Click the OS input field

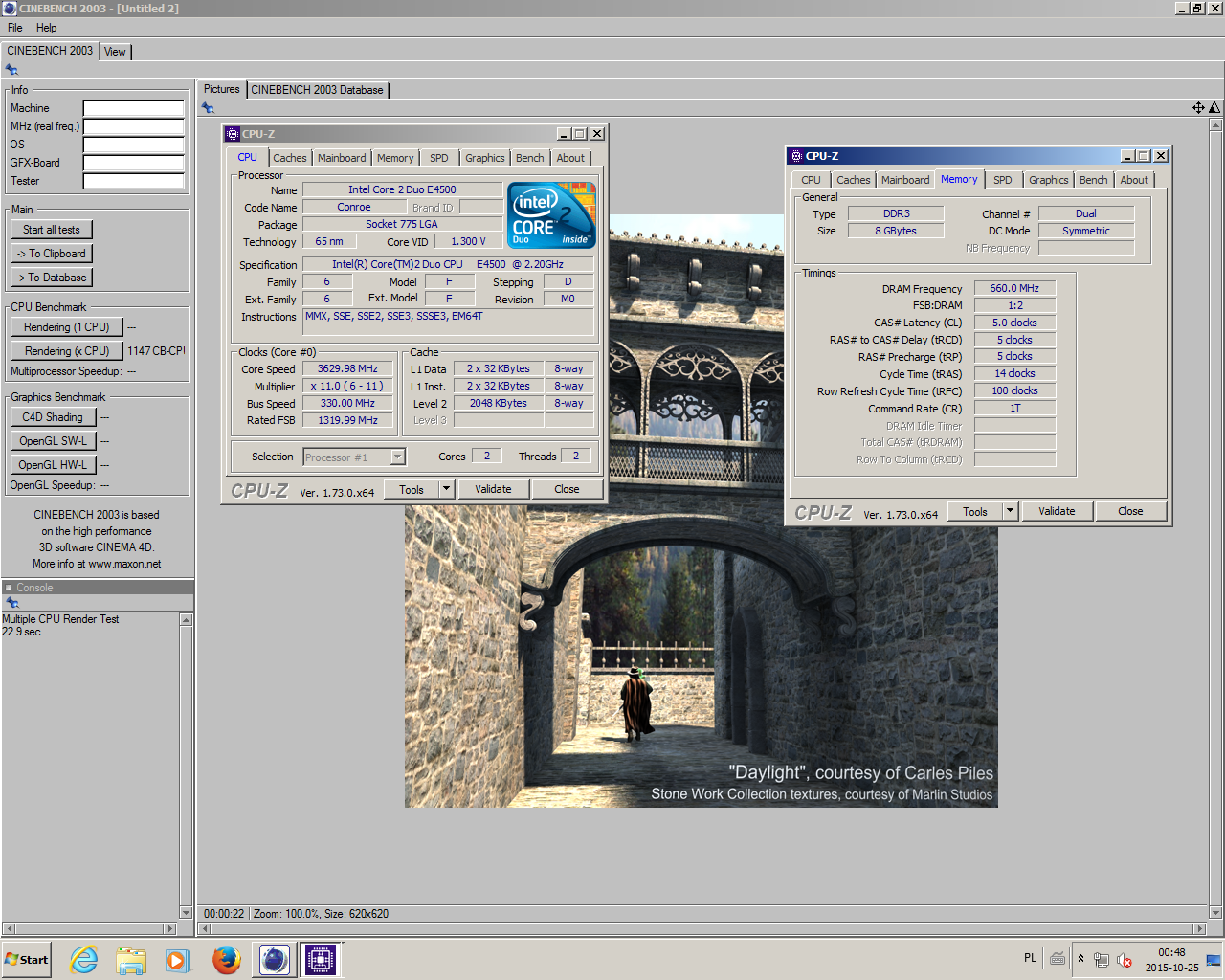pos(134,145)
